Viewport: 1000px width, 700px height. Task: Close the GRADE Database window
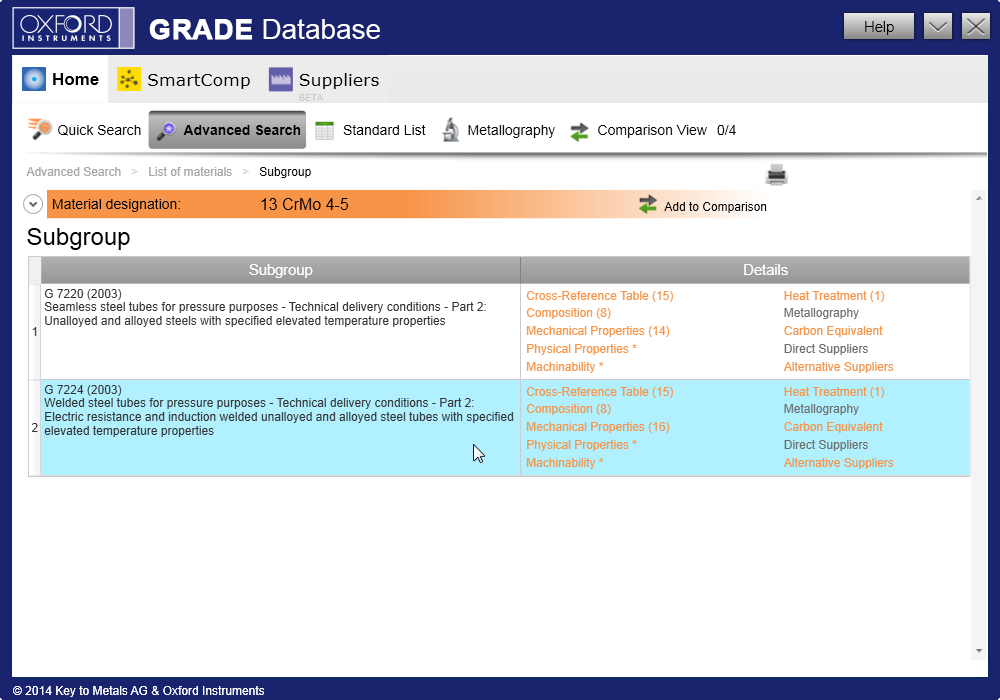point(976,27)
